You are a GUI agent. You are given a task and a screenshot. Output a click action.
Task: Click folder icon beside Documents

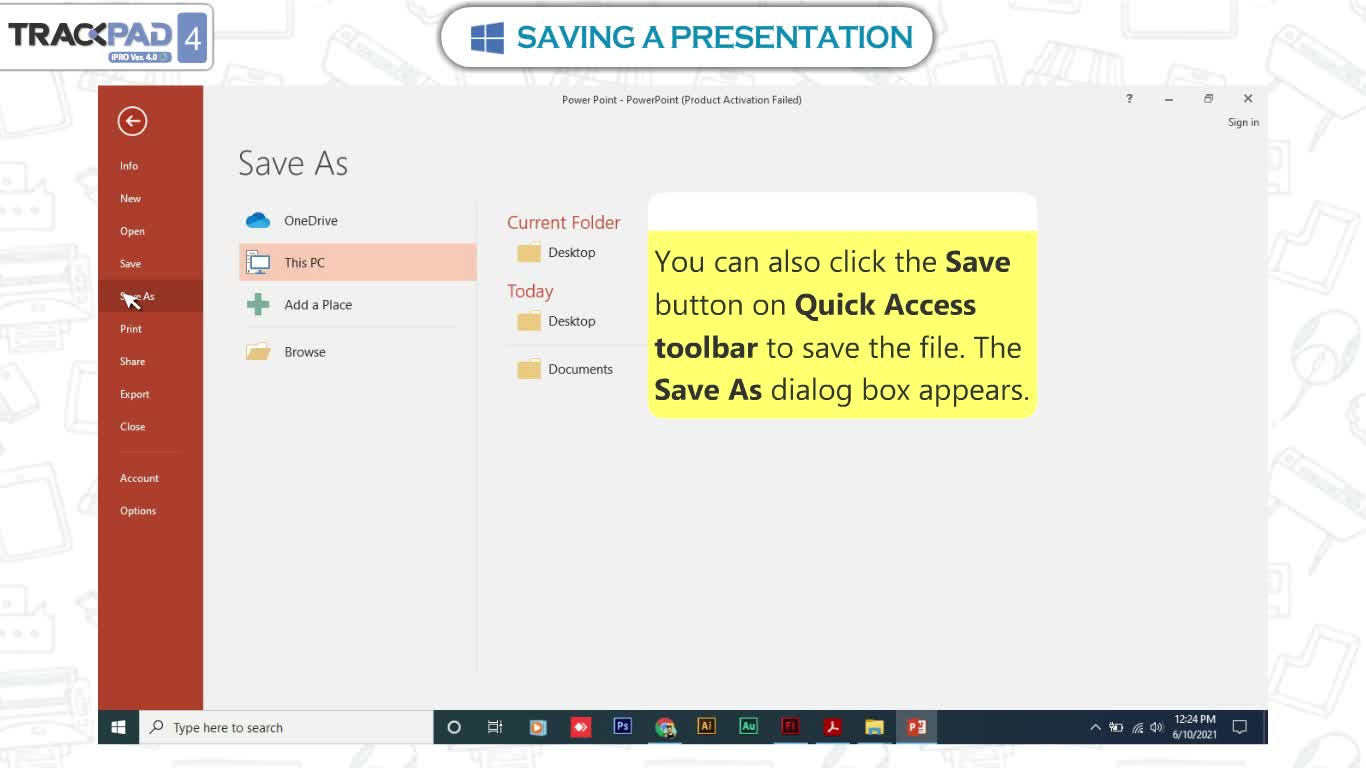(x=529, y=369)
